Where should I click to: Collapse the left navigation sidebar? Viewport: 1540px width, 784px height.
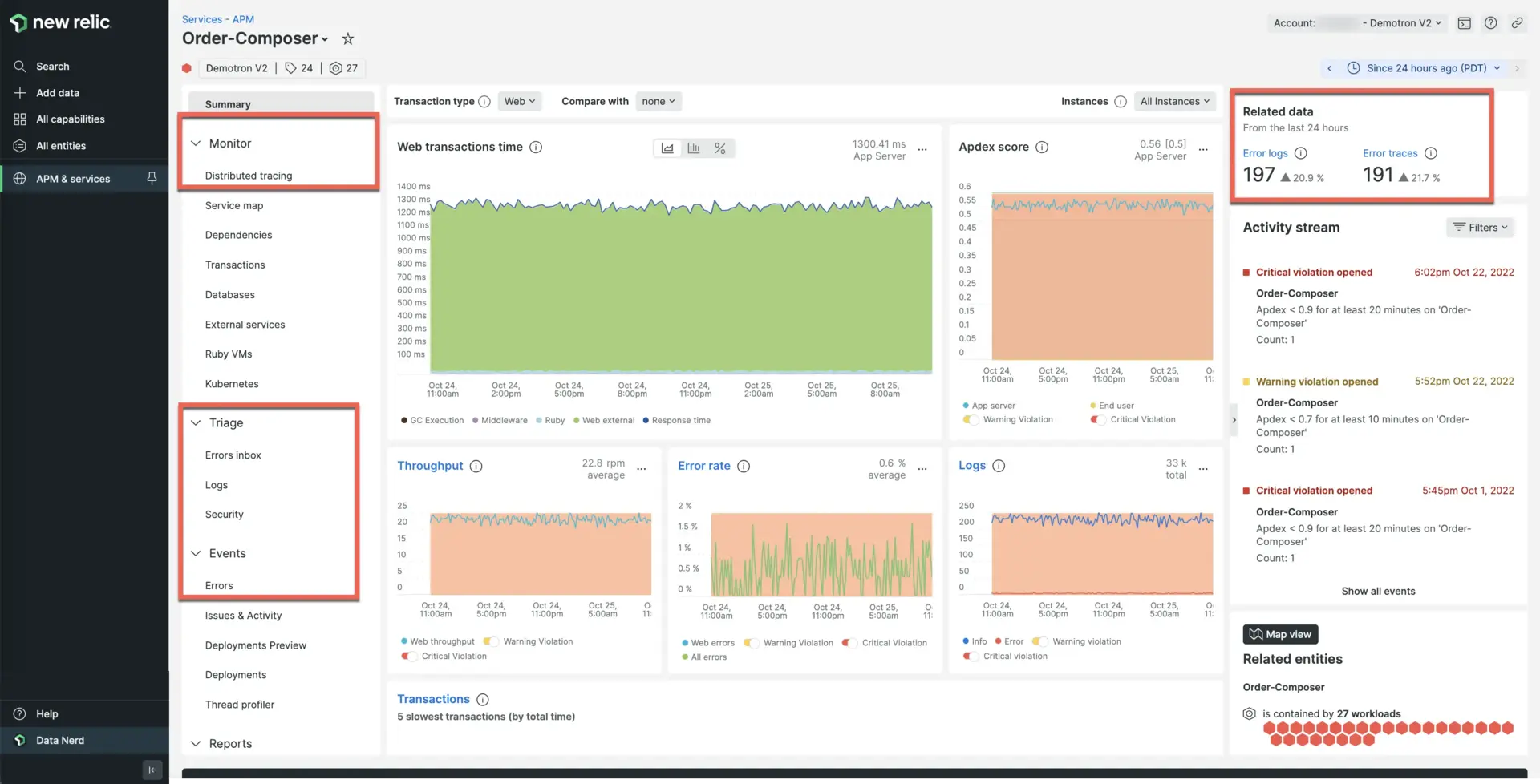(152, 770)
